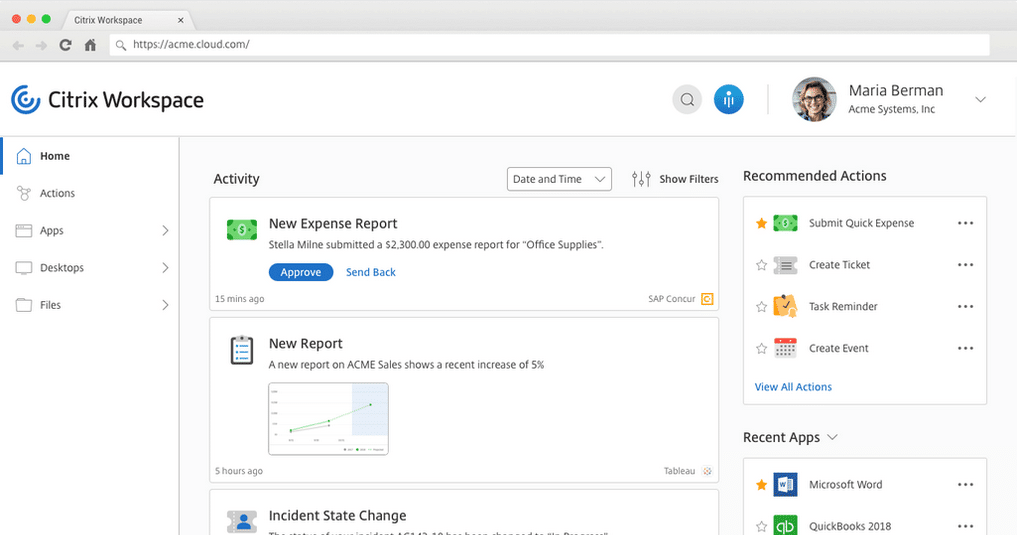Click the browser back arrow

tap(18, 45)
